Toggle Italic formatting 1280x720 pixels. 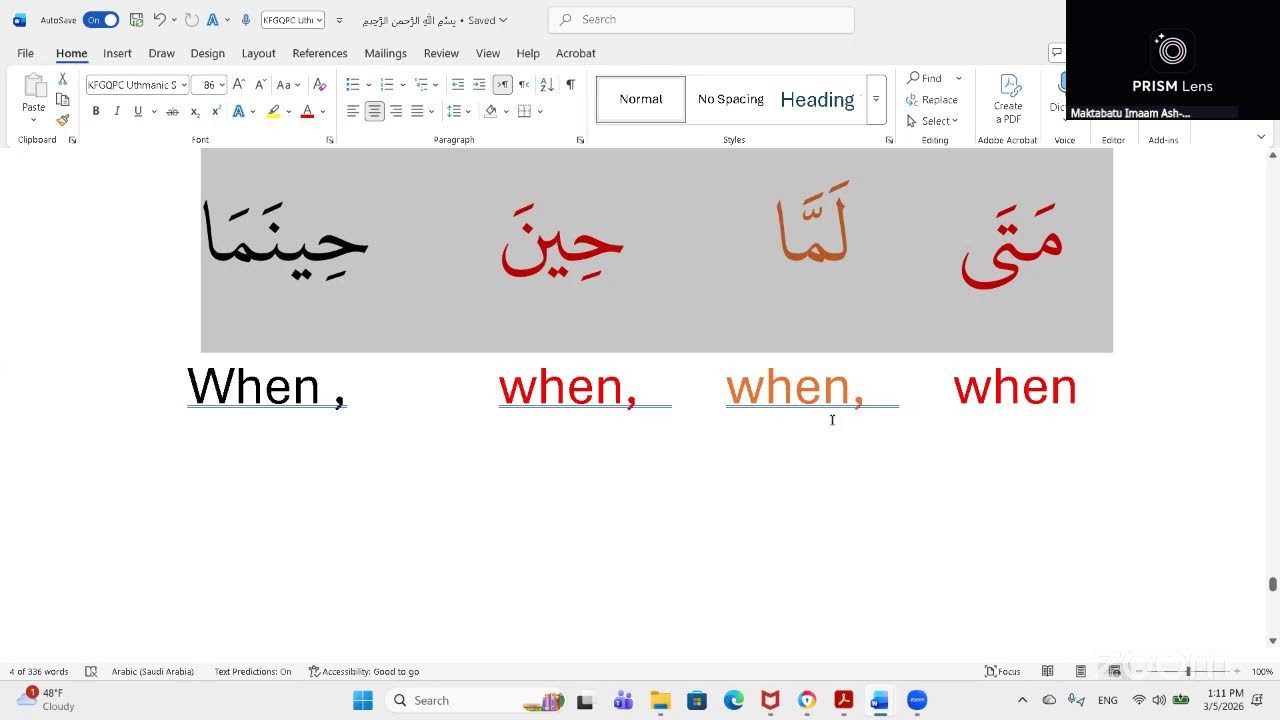point(117,111)
